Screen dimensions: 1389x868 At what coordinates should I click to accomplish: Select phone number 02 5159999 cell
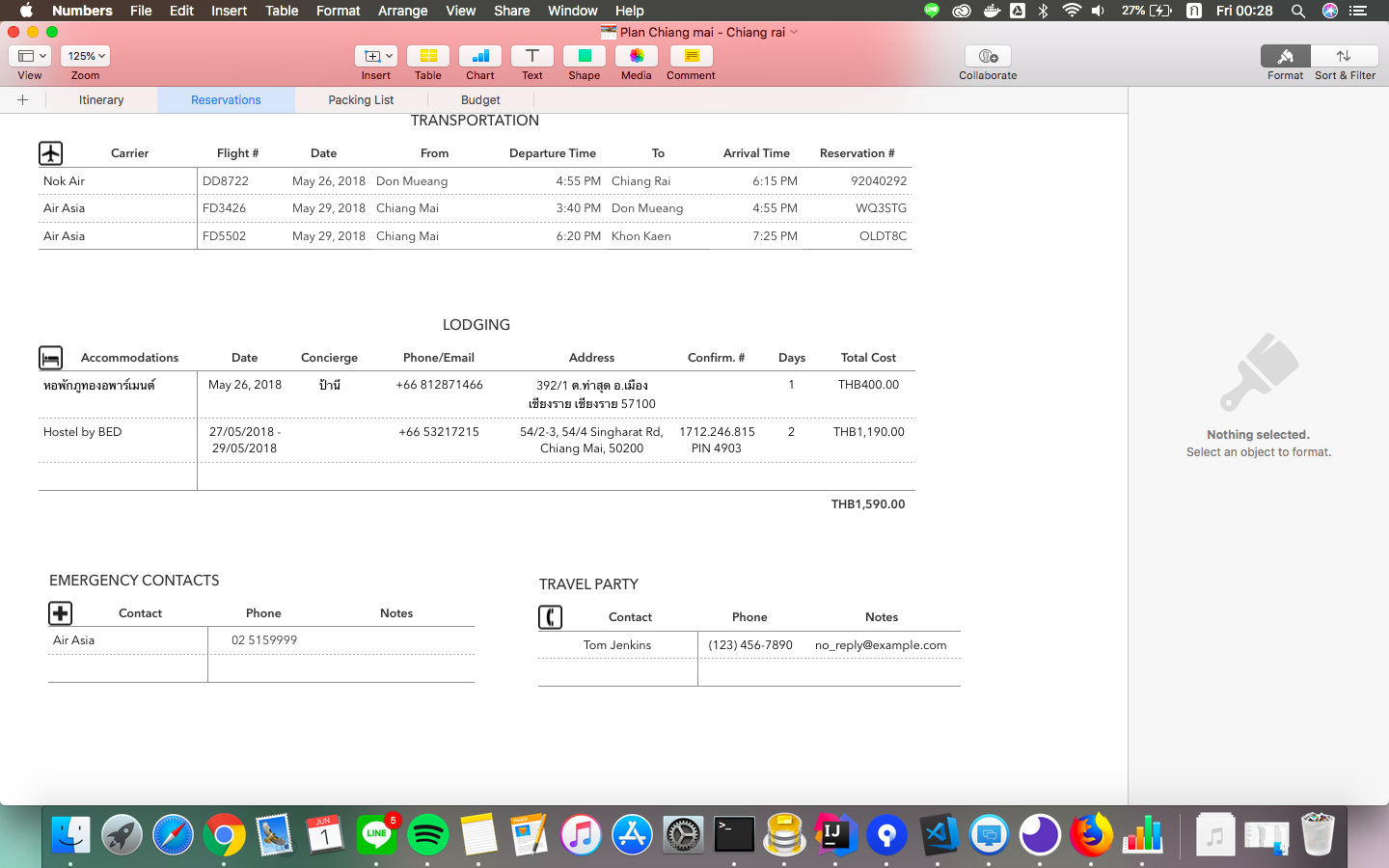pos(264,640)
